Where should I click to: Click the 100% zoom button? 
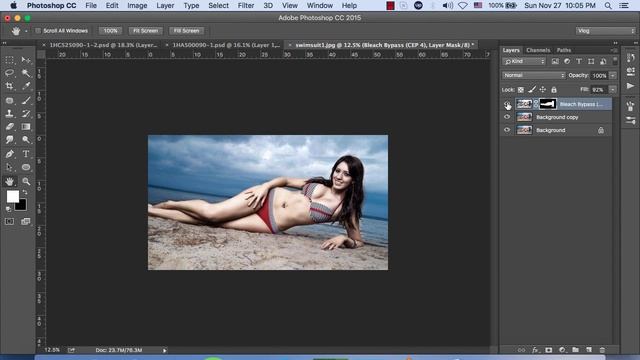pyautogui.click(x=110, y=31)
